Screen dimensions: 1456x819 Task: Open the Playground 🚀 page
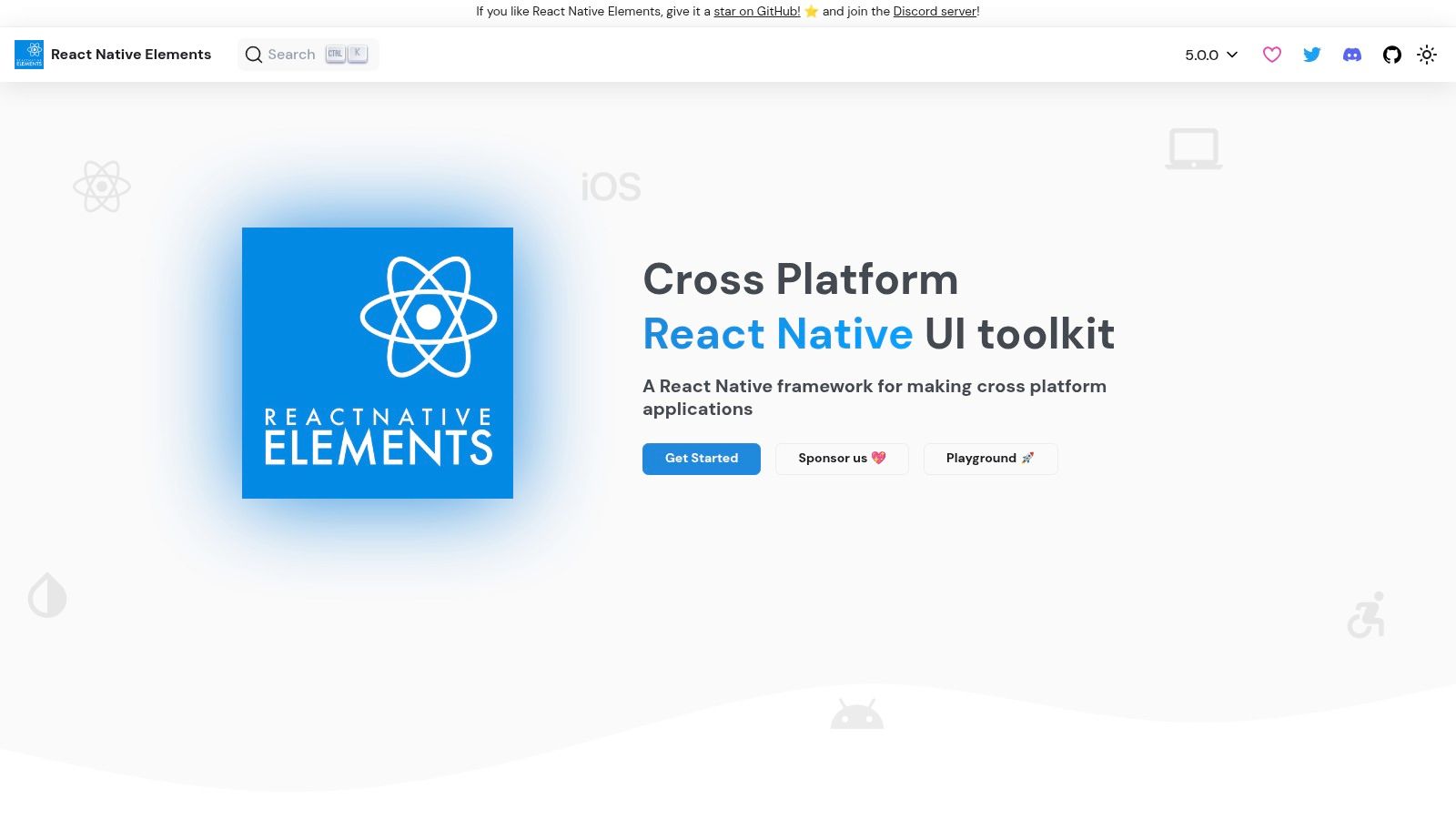point(990,459)
